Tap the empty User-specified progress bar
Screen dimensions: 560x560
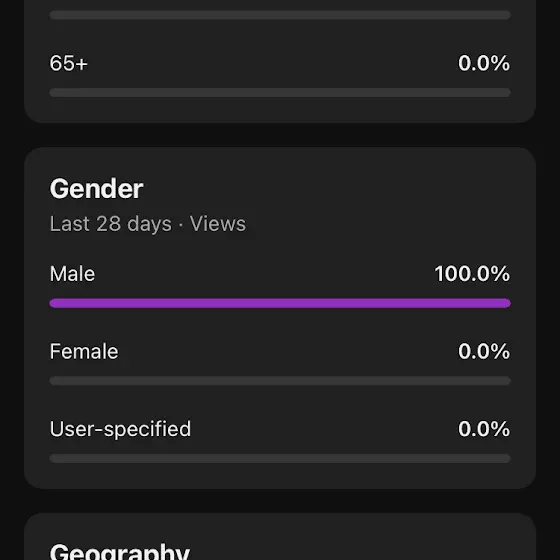pyautogui.click(x=280, y=458)
